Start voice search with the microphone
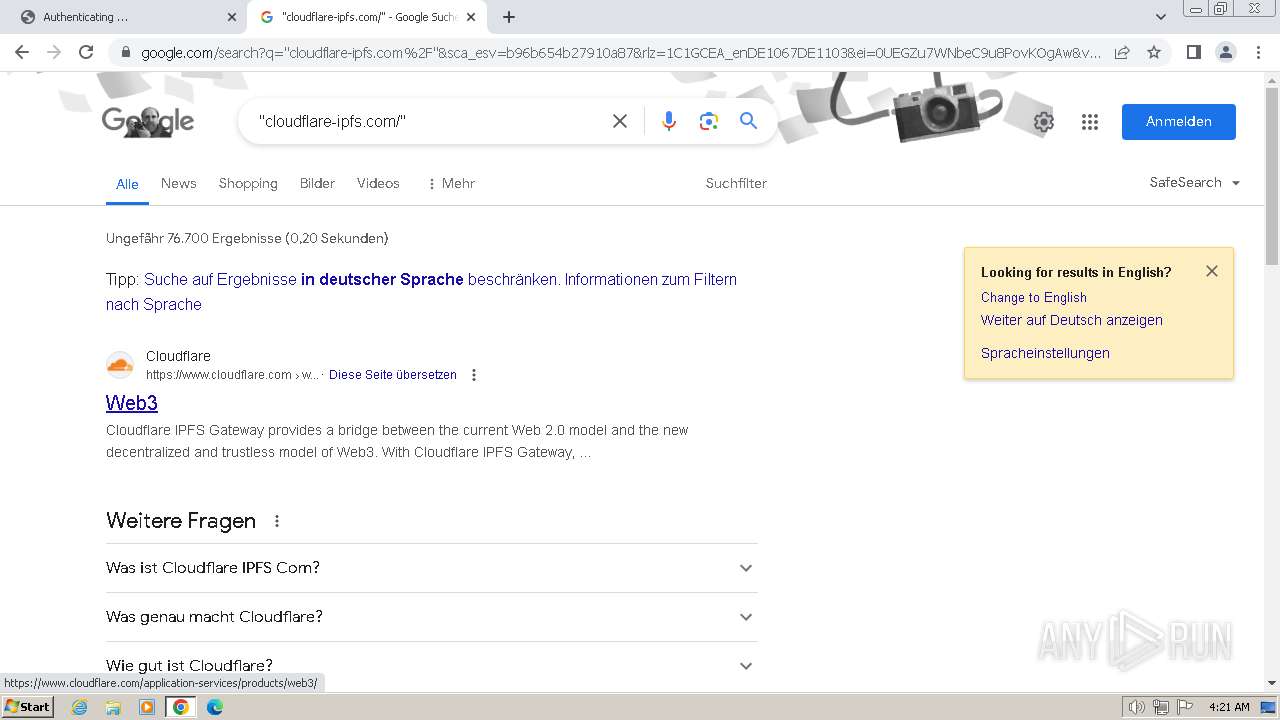Viewport: 1280px width, 720px height. coord(669,121)
